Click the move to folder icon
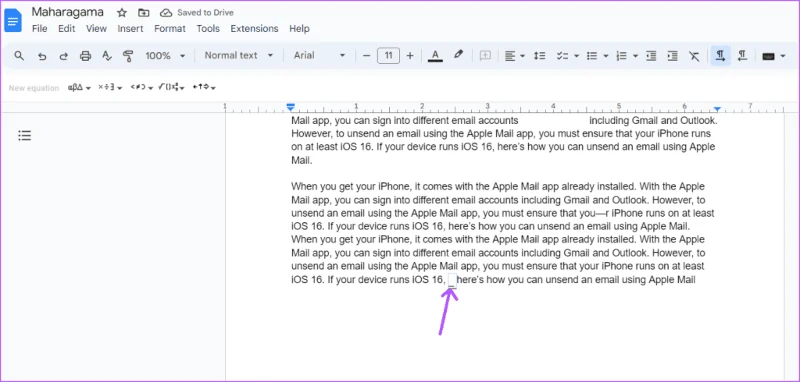The height and width of the screenshot is (382, 800). tap(144, 13)
